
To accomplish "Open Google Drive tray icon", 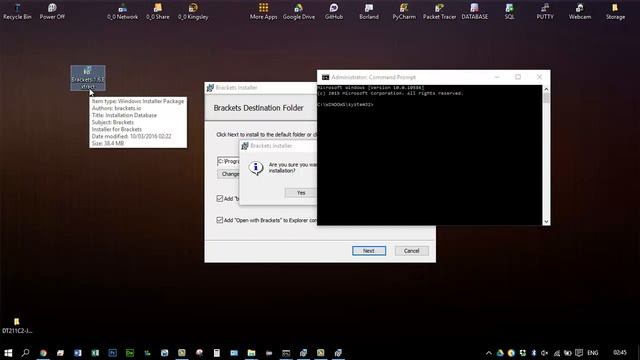I will (x=500, y=353).
